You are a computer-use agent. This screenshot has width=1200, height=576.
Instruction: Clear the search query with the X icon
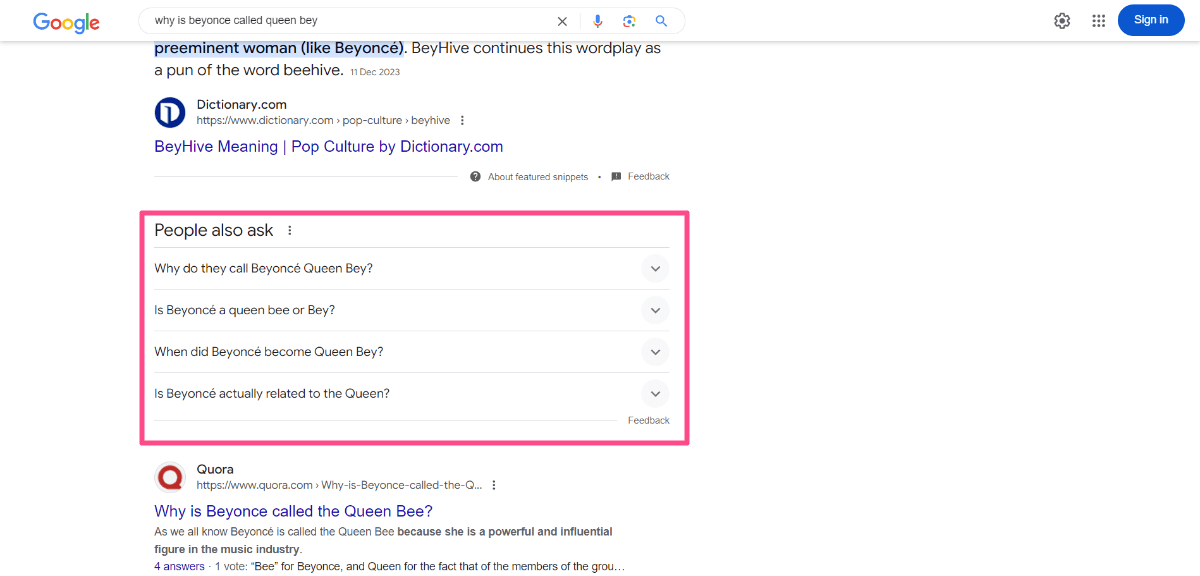click(562, 21)
